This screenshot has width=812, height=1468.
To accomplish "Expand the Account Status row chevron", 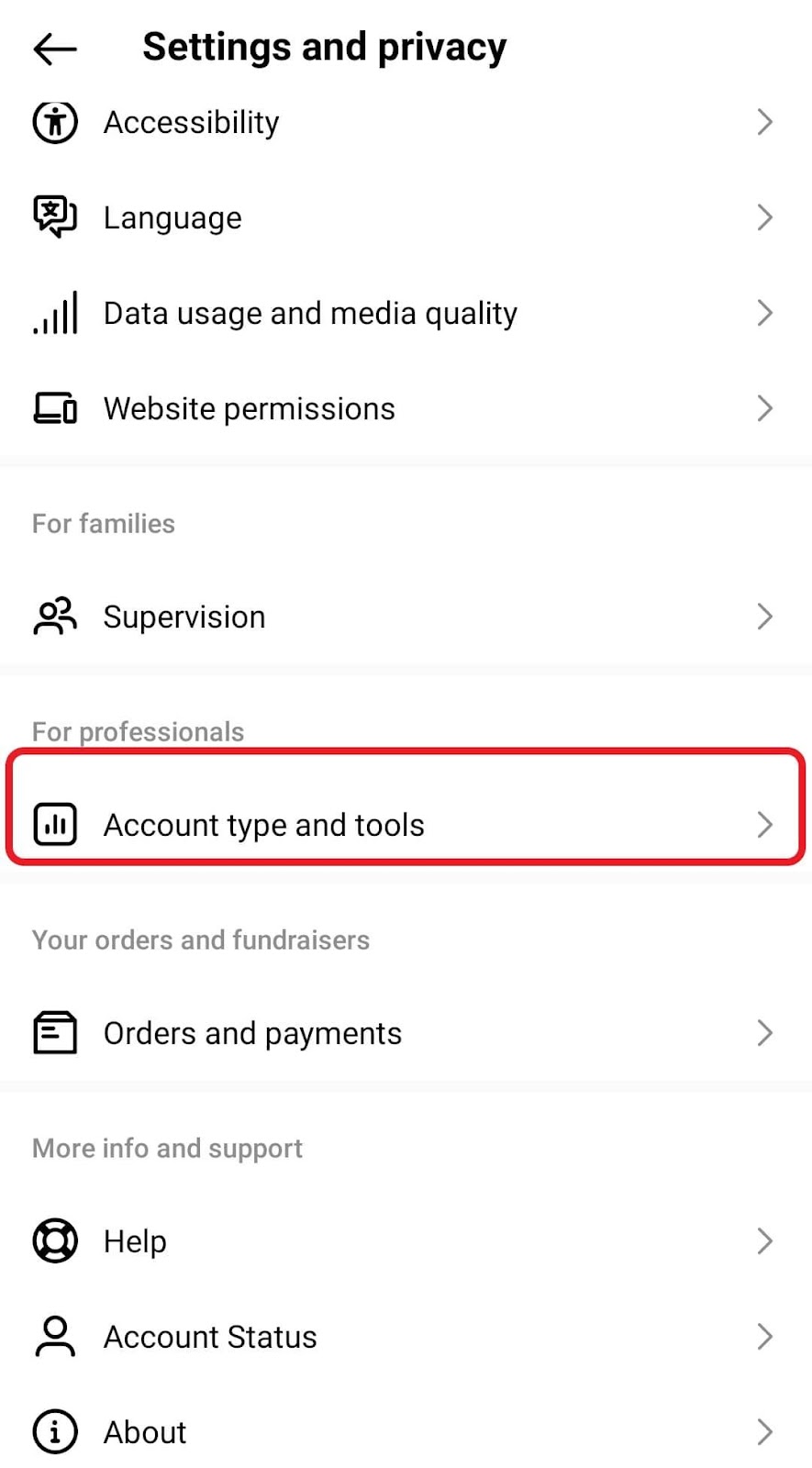I will click(765, 1337).
